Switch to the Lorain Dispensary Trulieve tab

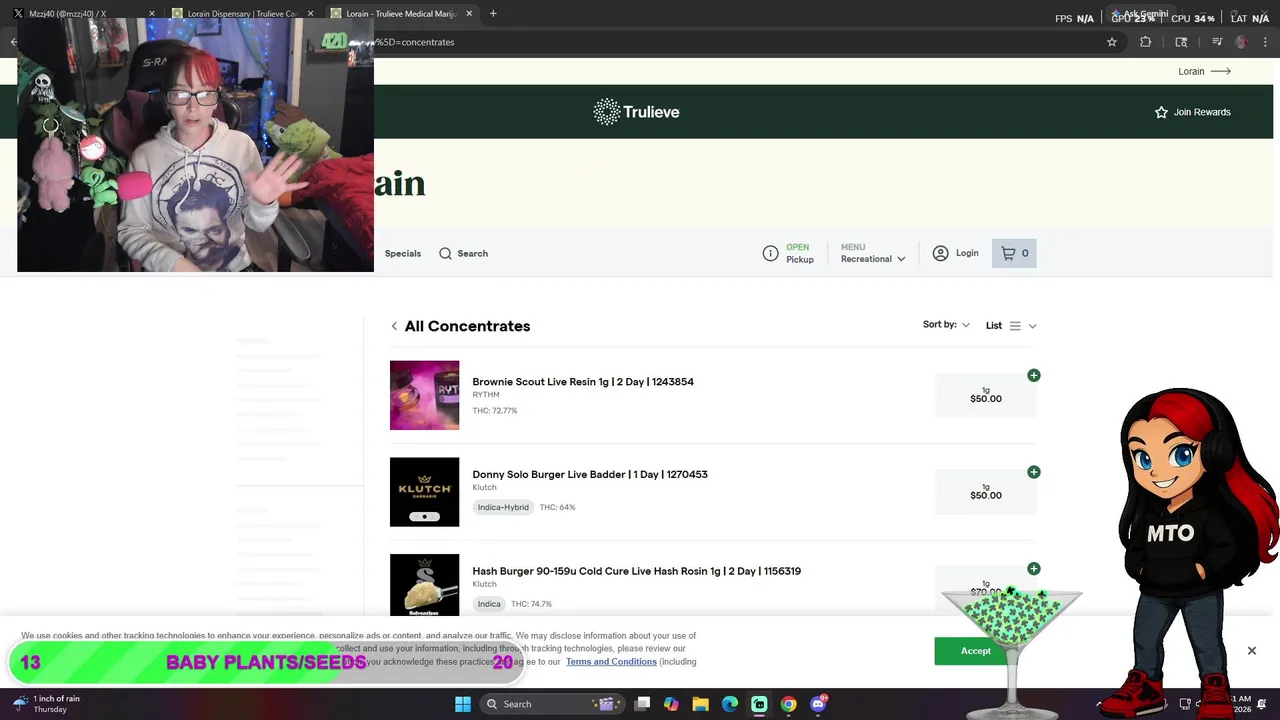click(242, 13)
